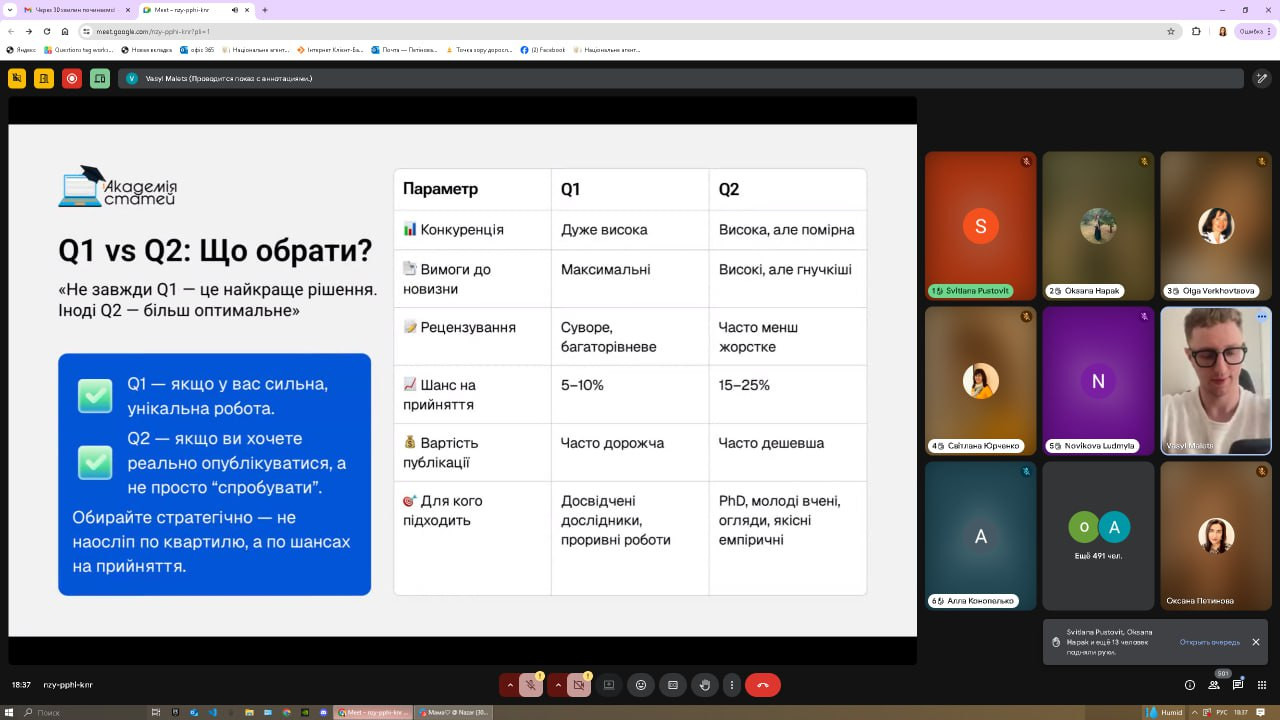Reload the Meet page
The width and height of the screenshot is (1280, 720).
coord(47,31)
